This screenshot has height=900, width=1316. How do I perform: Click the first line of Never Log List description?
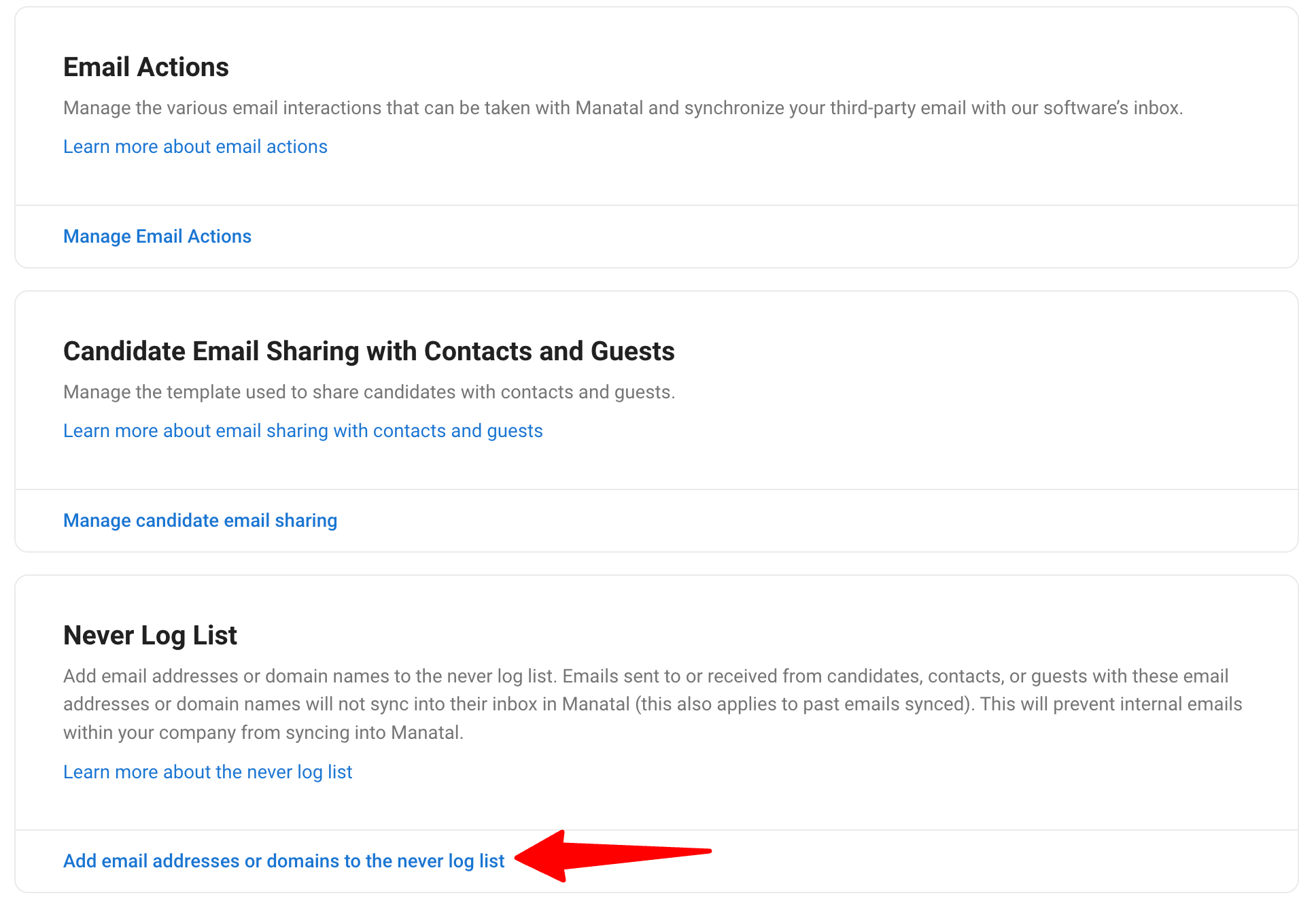645,676
